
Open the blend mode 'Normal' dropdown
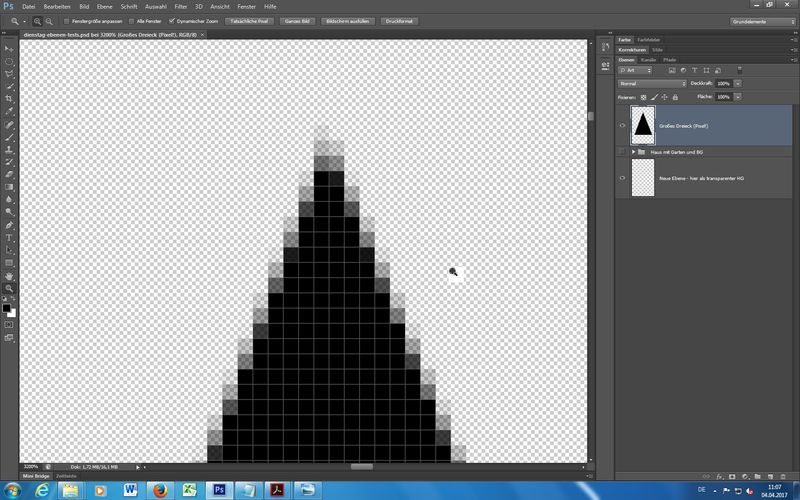(x=651, y=83)
